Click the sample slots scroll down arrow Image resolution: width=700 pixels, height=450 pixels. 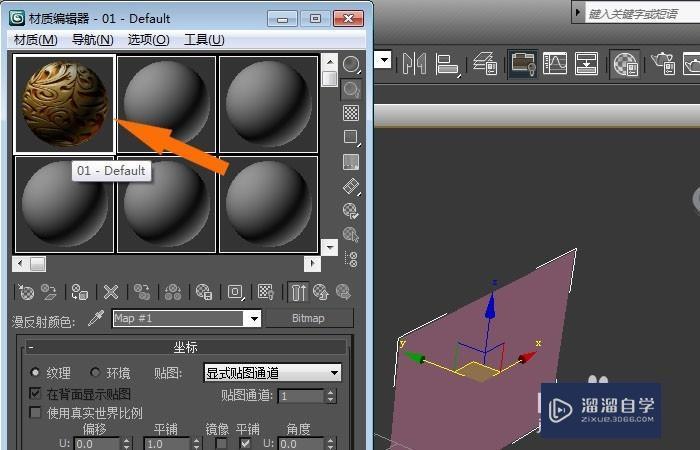[329, 247]
